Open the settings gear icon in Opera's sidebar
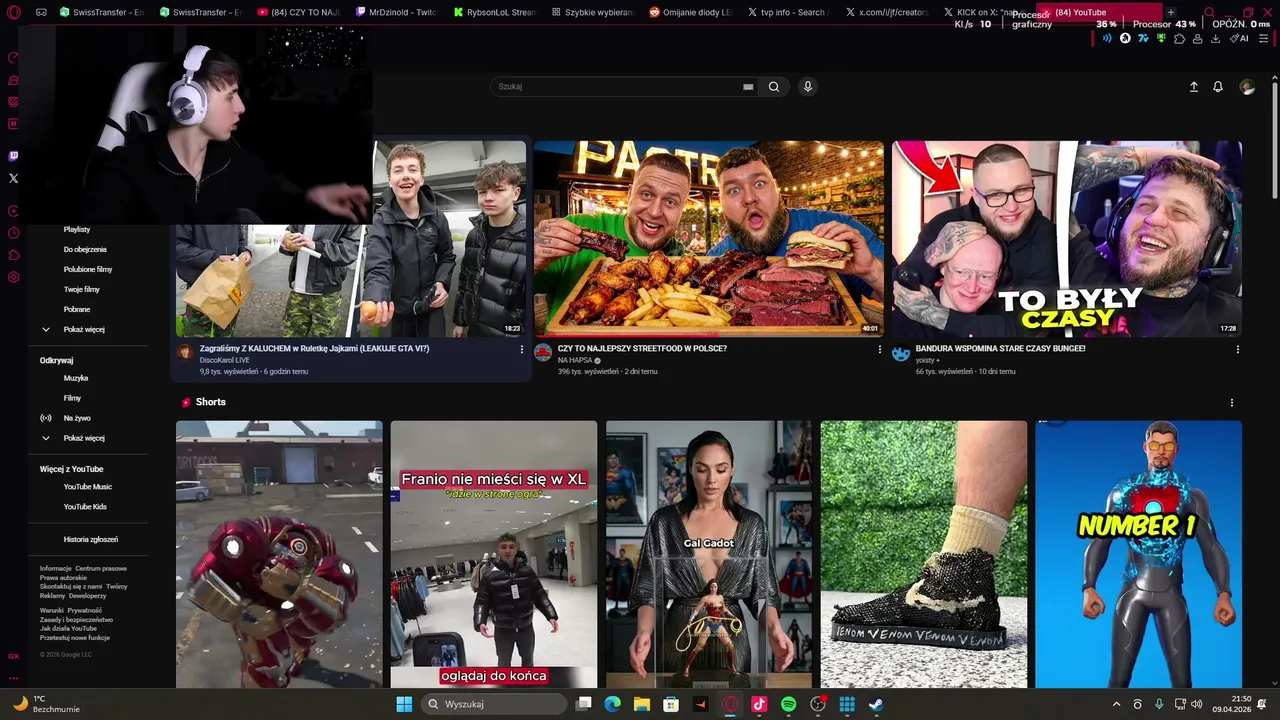The height and width of the screenshot is (720, 1280). (x=13, y=277)
